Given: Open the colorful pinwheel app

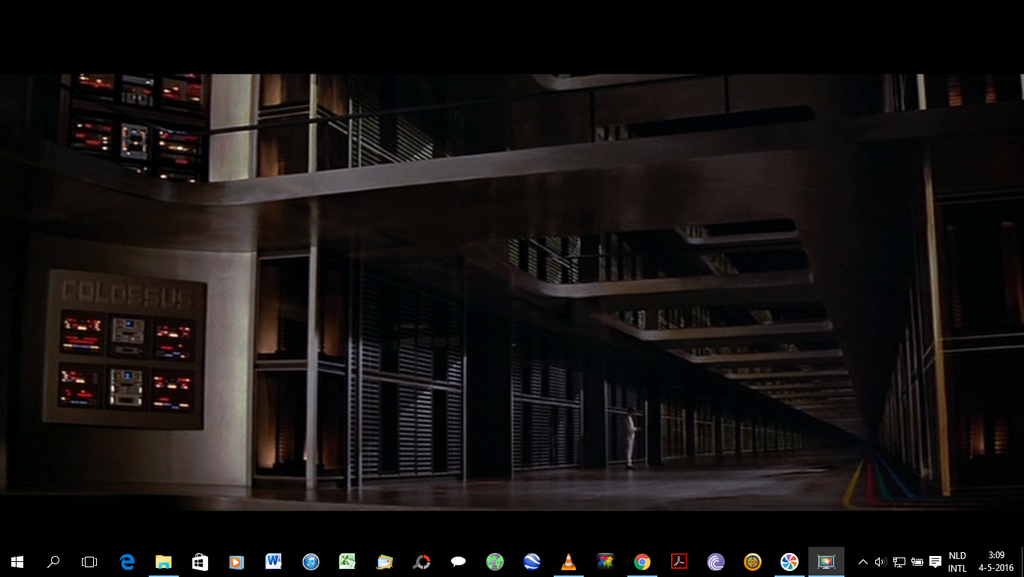Looking at the screenshot, I should click(x=789, y=561).
